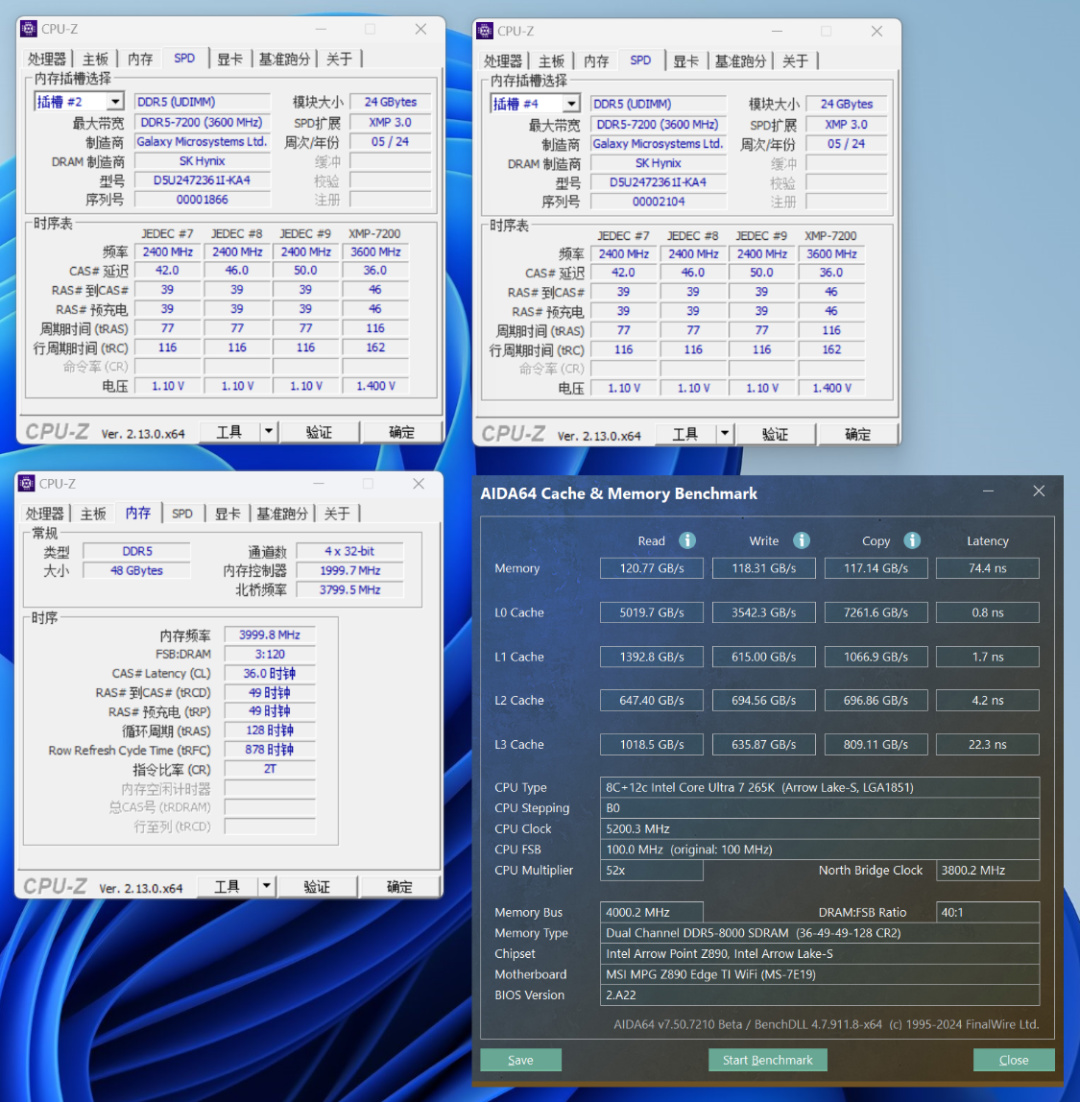Open 显卡 tab in slot #2 window
The image size is (1080, 1102).
point(229,59)
